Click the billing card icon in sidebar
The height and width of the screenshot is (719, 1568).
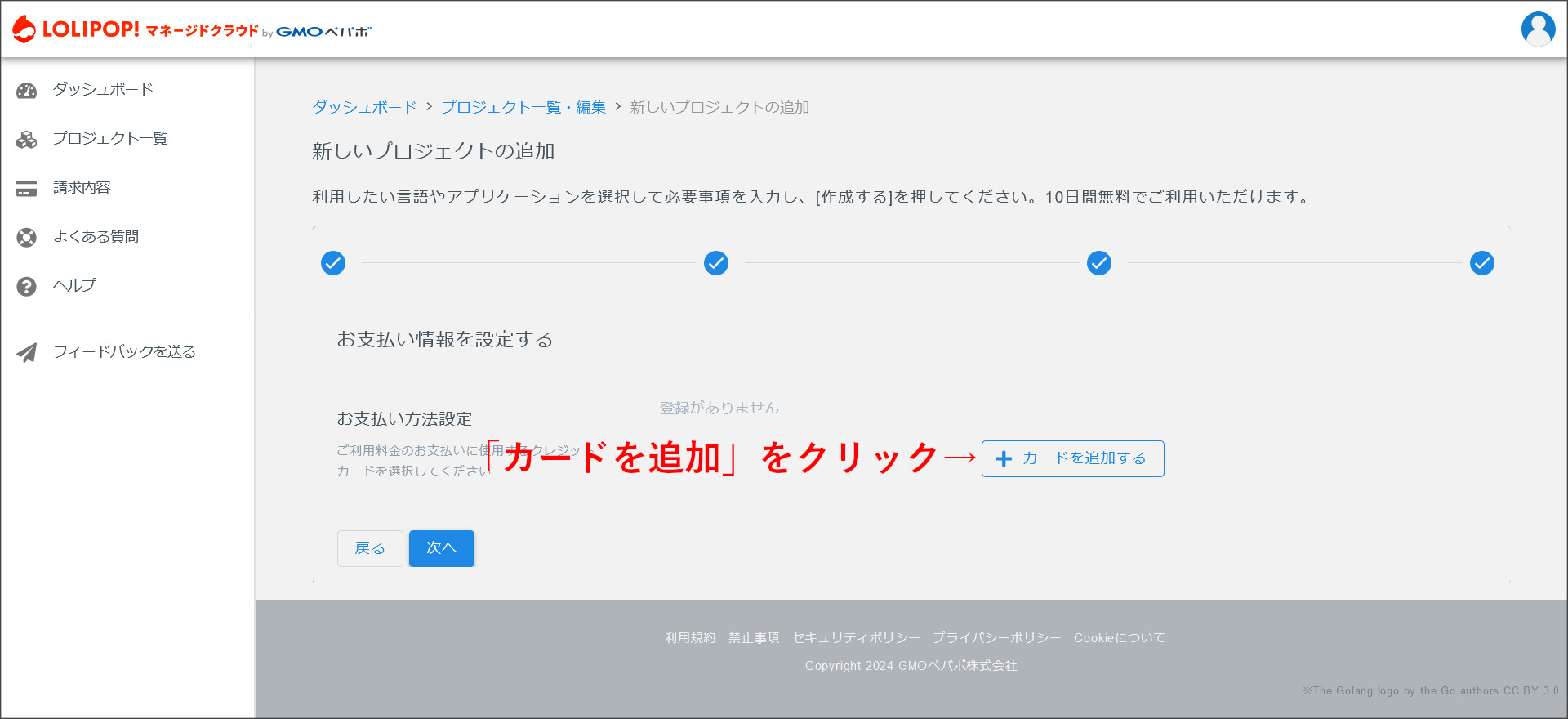pos(27,189)
